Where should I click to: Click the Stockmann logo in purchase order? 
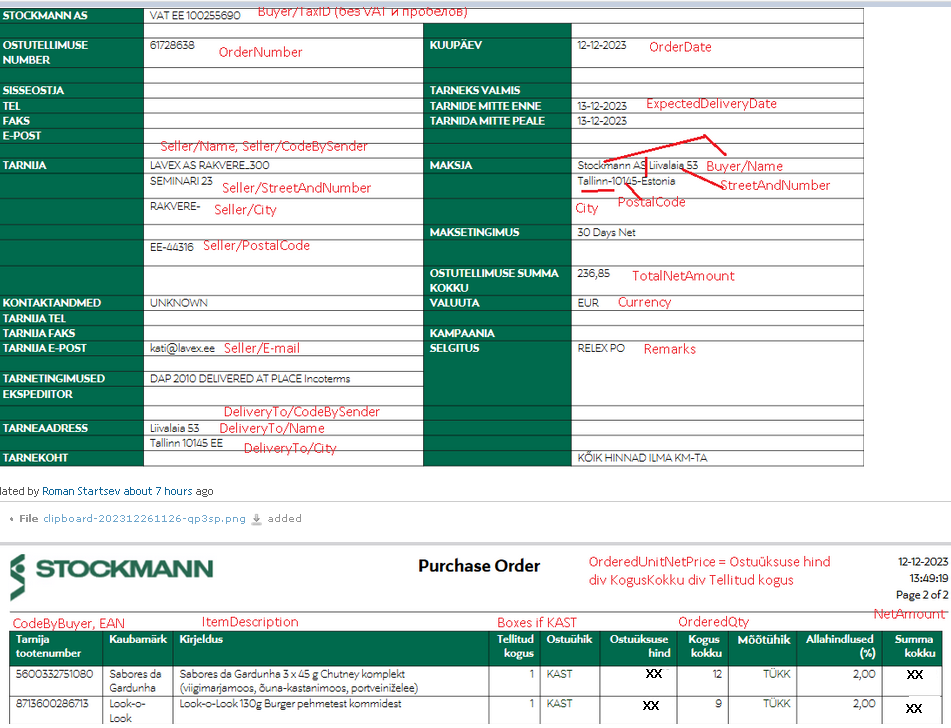[112, 576]
